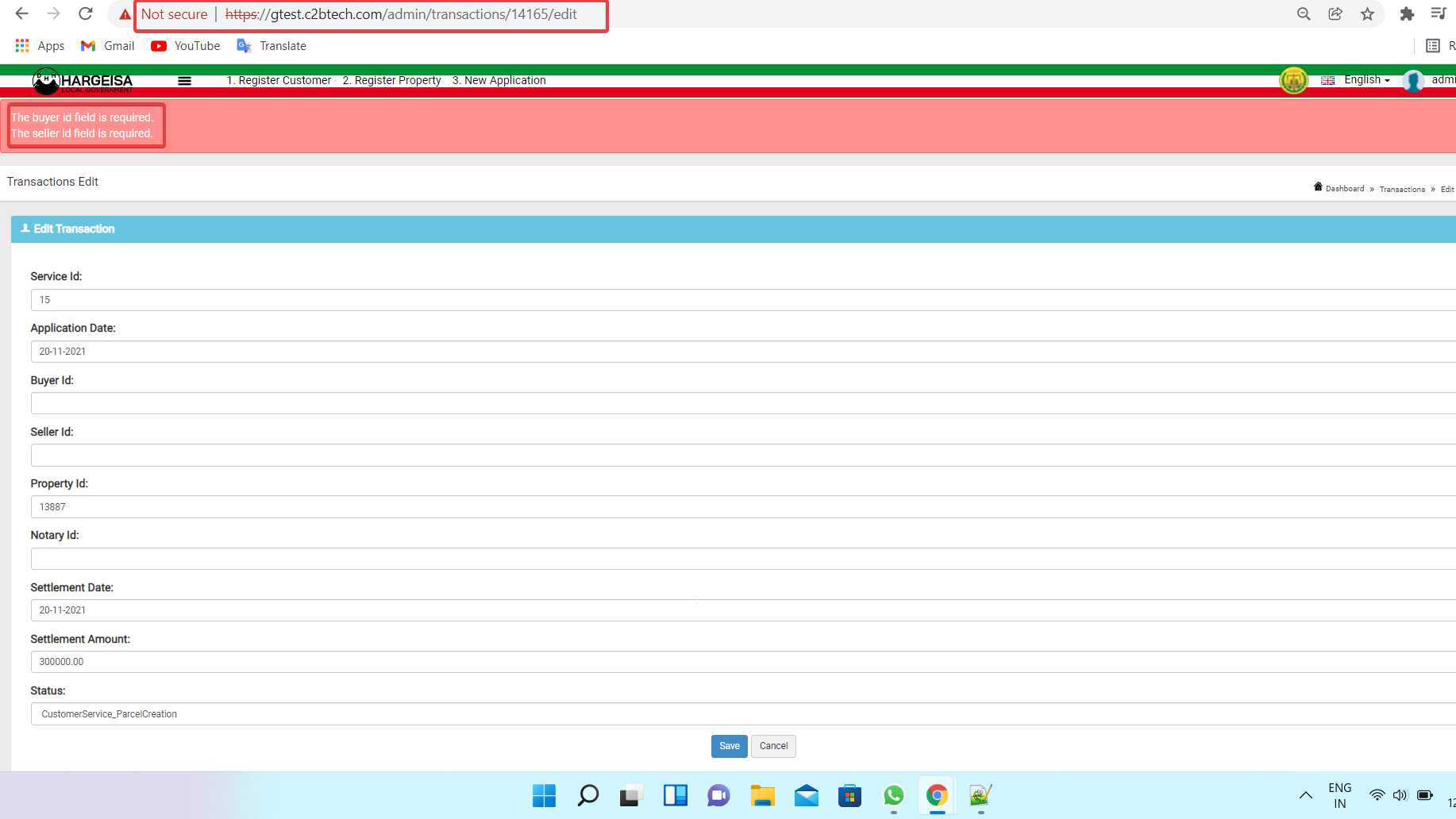
Task: Click the Save button
Action: pyautogui.click(x=729, y=746)
